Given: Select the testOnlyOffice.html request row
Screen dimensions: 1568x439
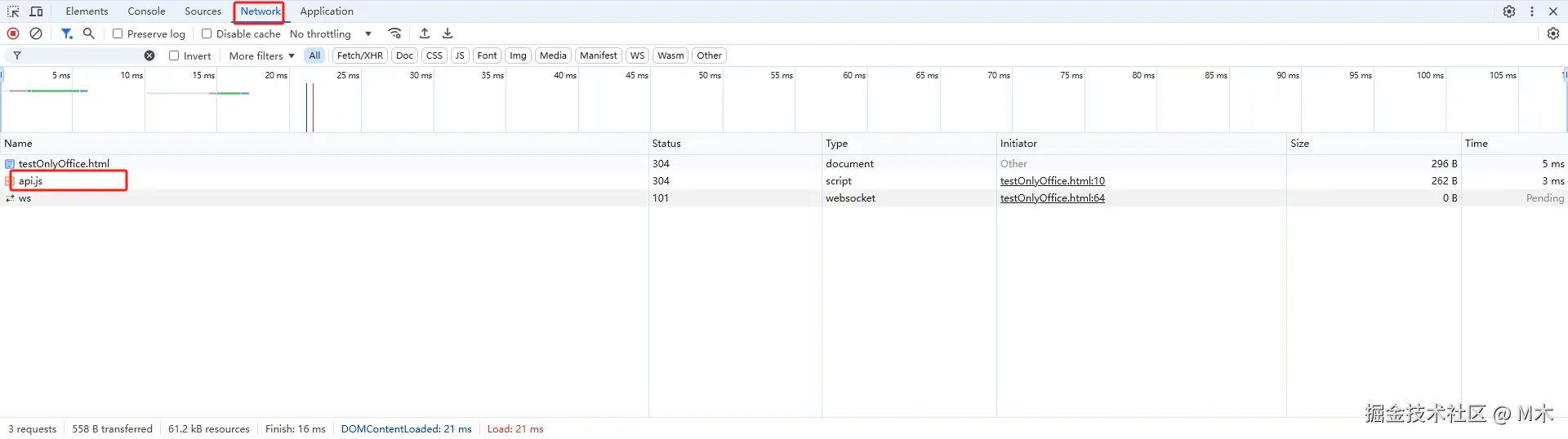Looking at the screenshot, I should tap(784, 164).
